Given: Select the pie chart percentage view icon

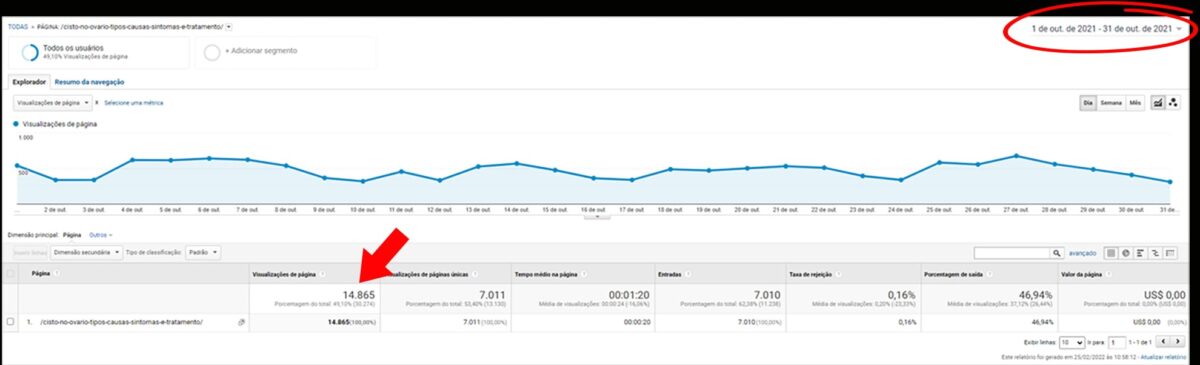Looking at the screenshot, I should (x=1126, y=253).
